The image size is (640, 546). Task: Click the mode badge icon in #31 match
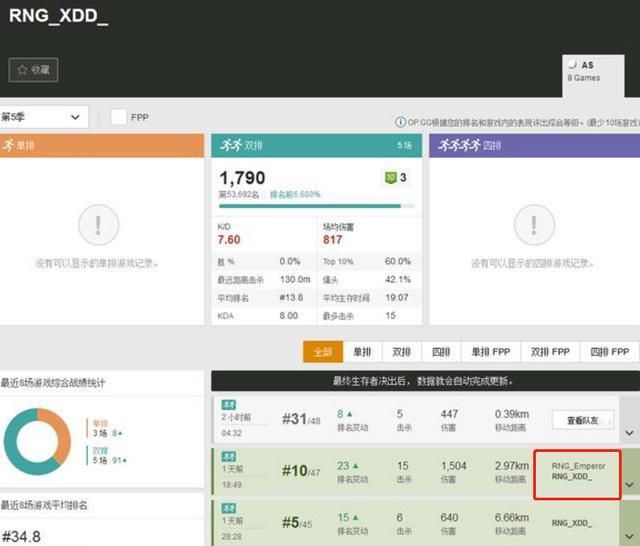click(229, 404)
